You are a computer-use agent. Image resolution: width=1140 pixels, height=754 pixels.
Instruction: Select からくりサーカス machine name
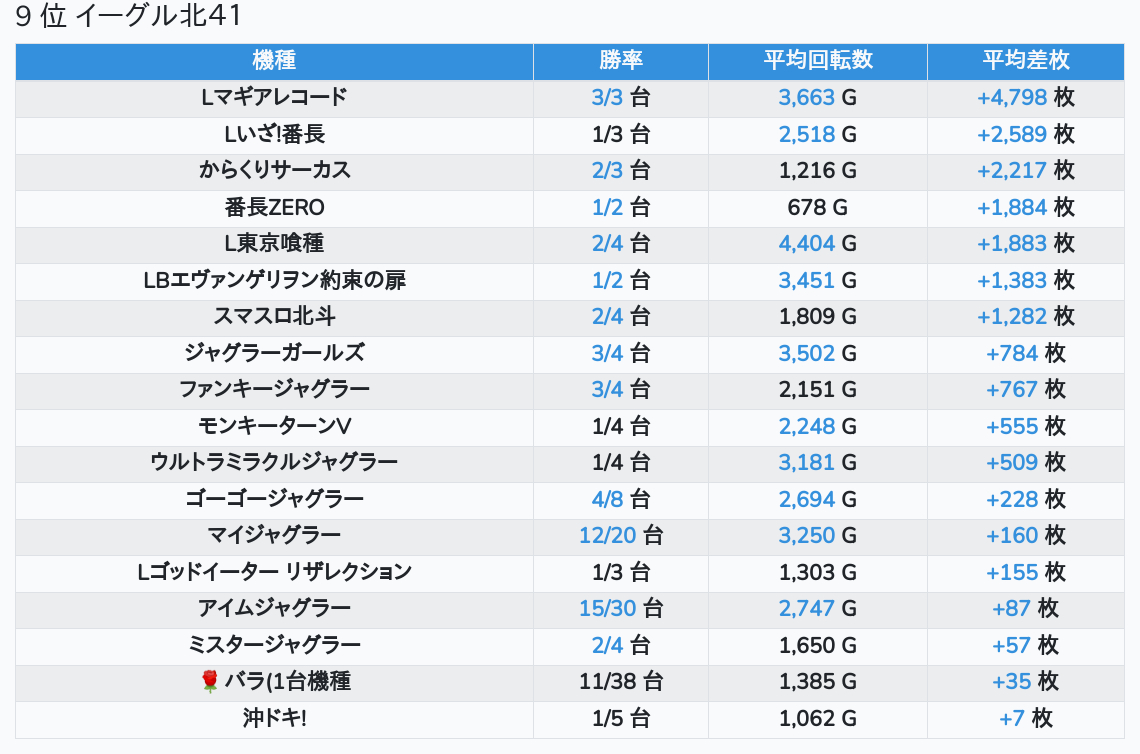pyautogui.click(x=274, y=170)
